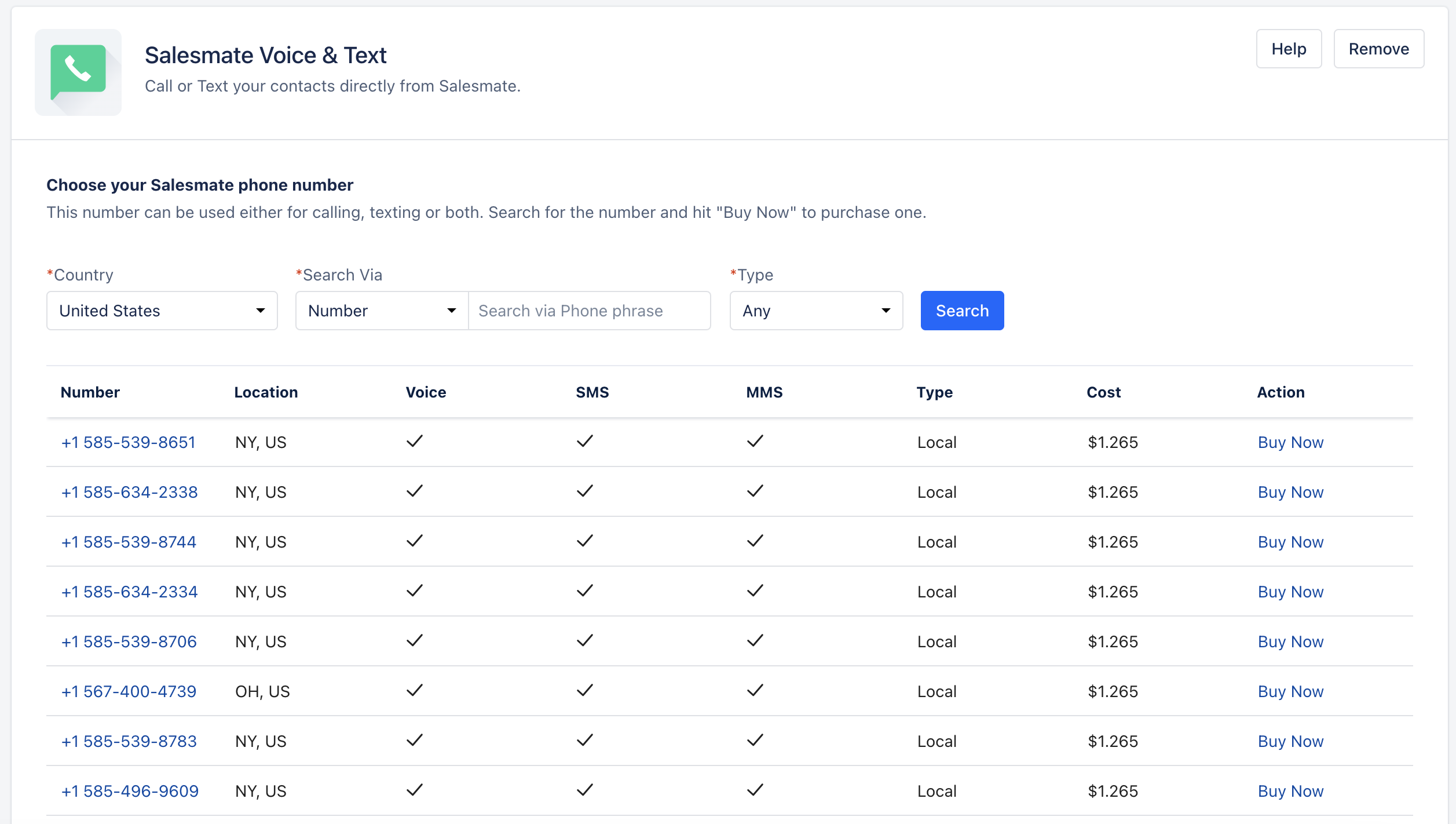The width and height of the screenshot is (1456, 824).
Task: Click Local type for +1 585-539-8651
Action: (936, 442)
